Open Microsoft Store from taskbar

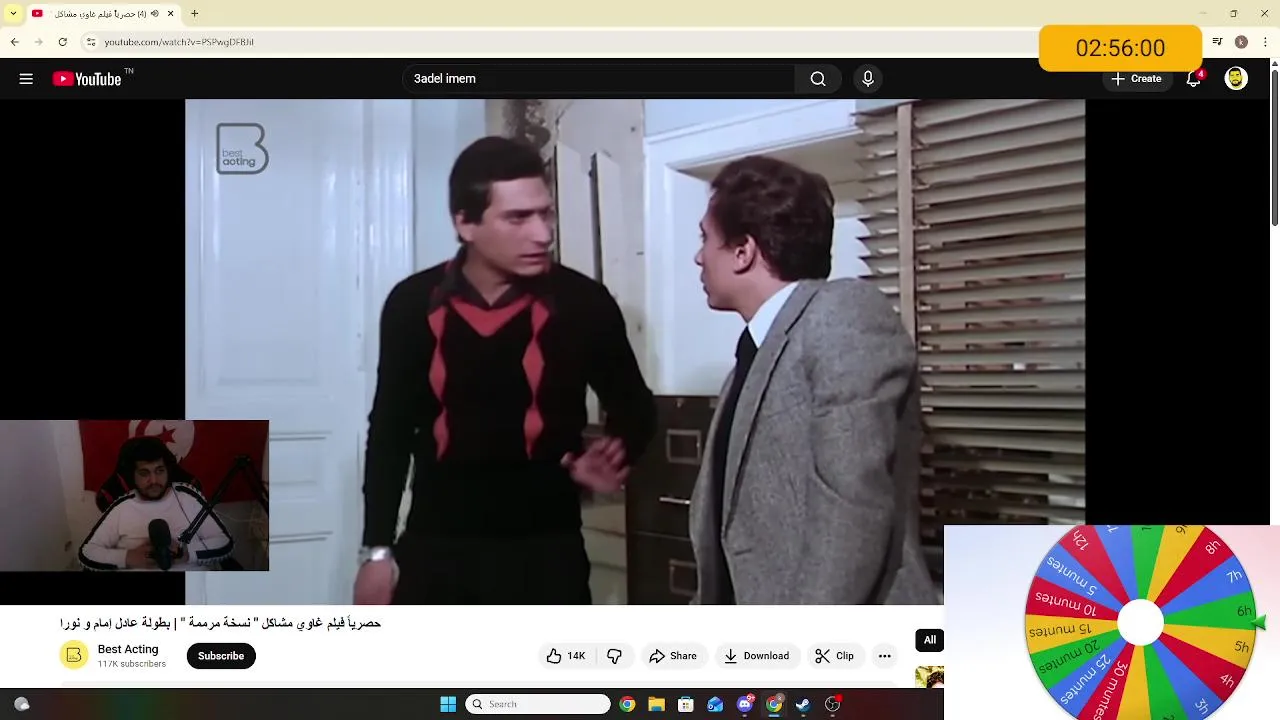686,704
